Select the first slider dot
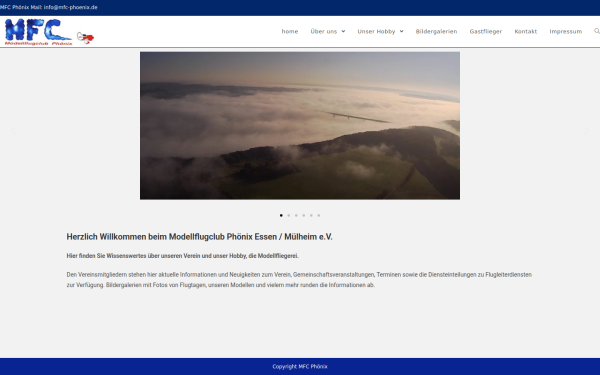 click(x=281, y=215)
